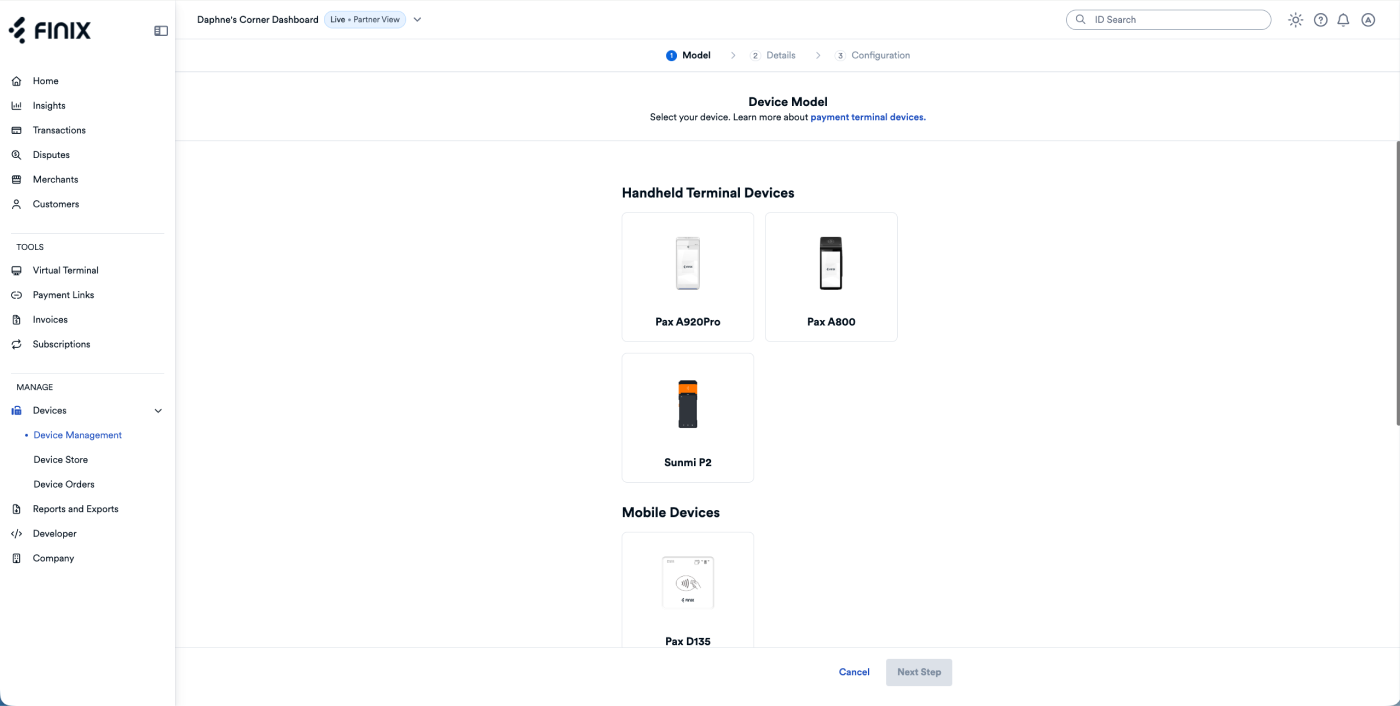
Task: Click the Invoices label in the sidebar
Action: coord(50,320)
